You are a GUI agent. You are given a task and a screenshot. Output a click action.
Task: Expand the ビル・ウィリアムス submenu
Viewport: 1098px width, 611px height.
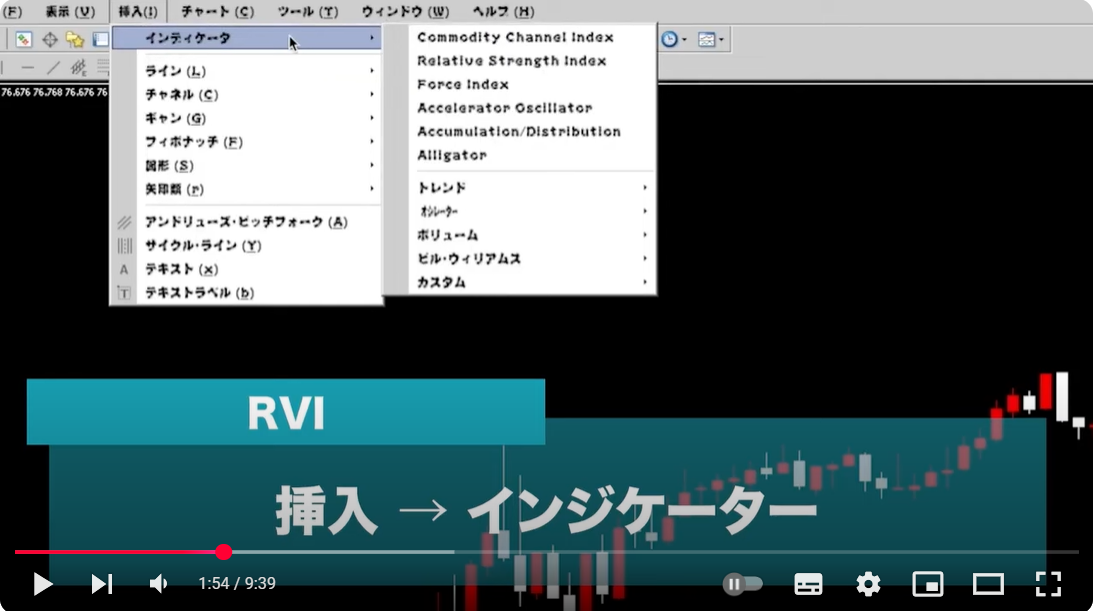532,259
